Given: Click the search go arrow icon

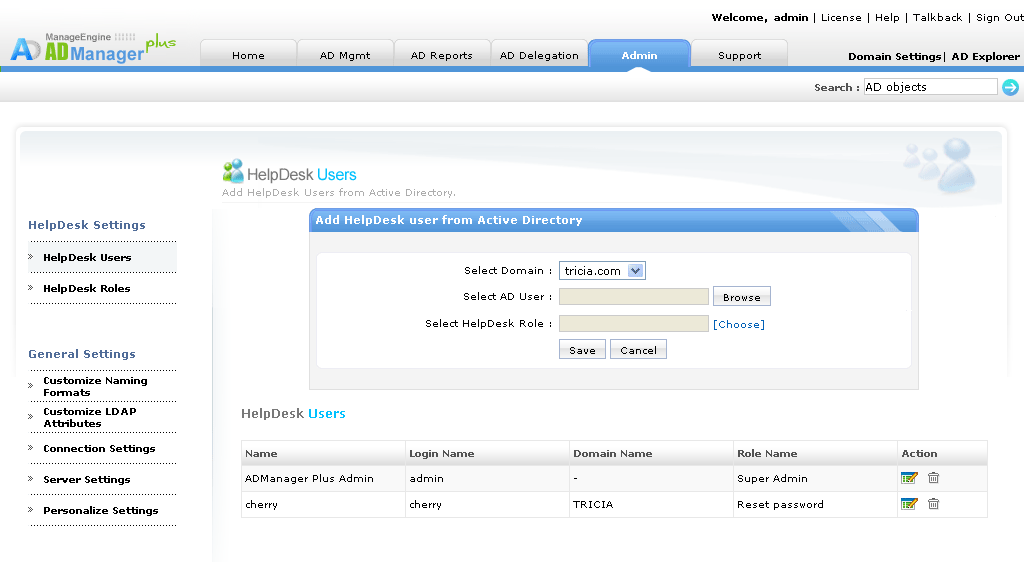Looking at the screenshot, I should tap(1010, 87).
